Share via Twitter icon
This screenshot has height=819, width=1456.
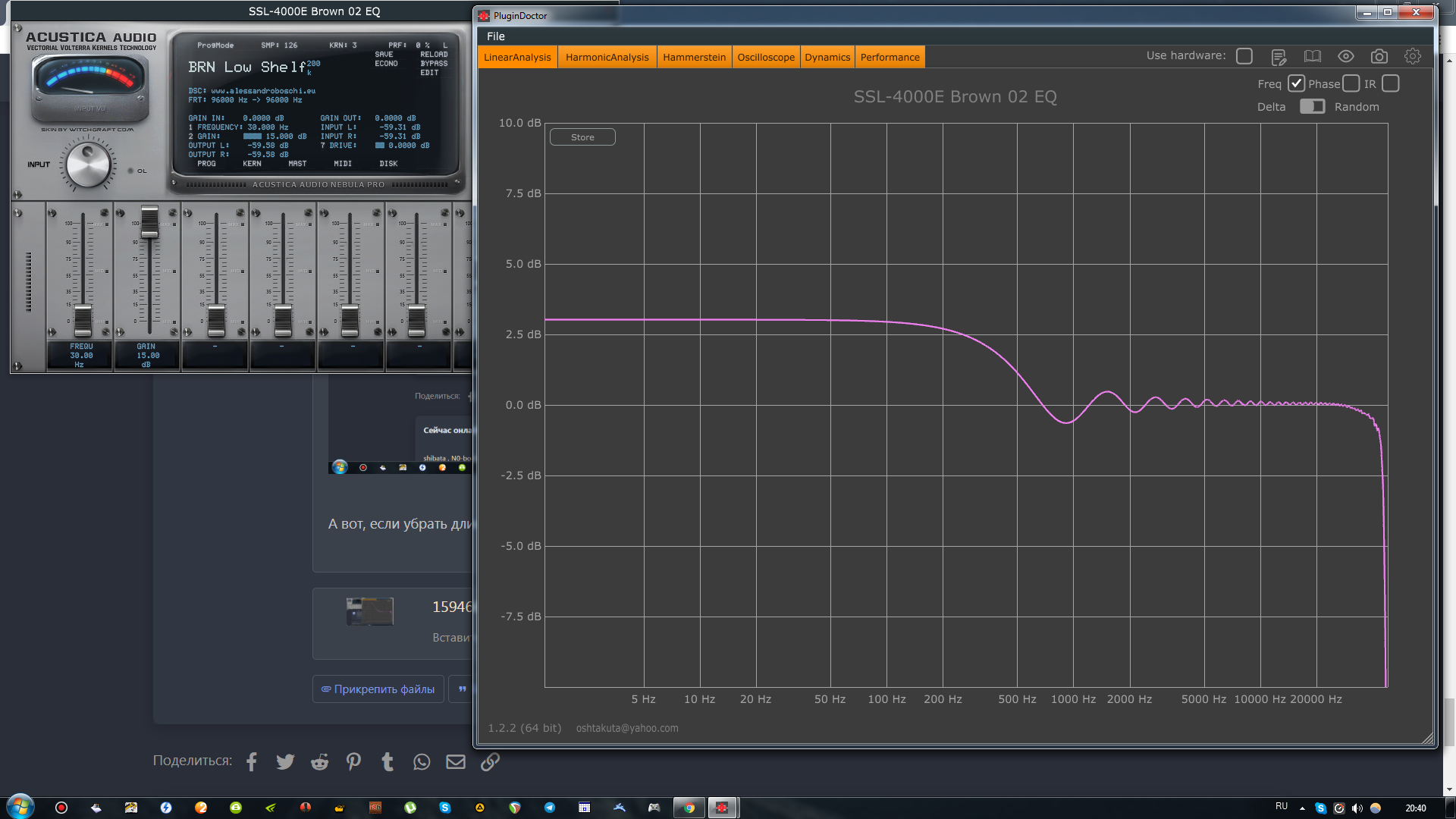pos(285,761)
